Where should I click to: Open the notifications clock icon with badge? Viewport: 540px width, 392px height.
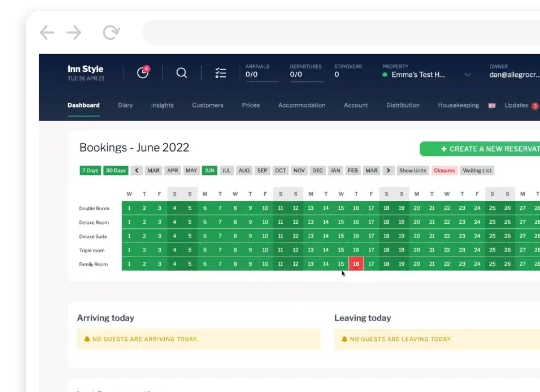(143, 72)
